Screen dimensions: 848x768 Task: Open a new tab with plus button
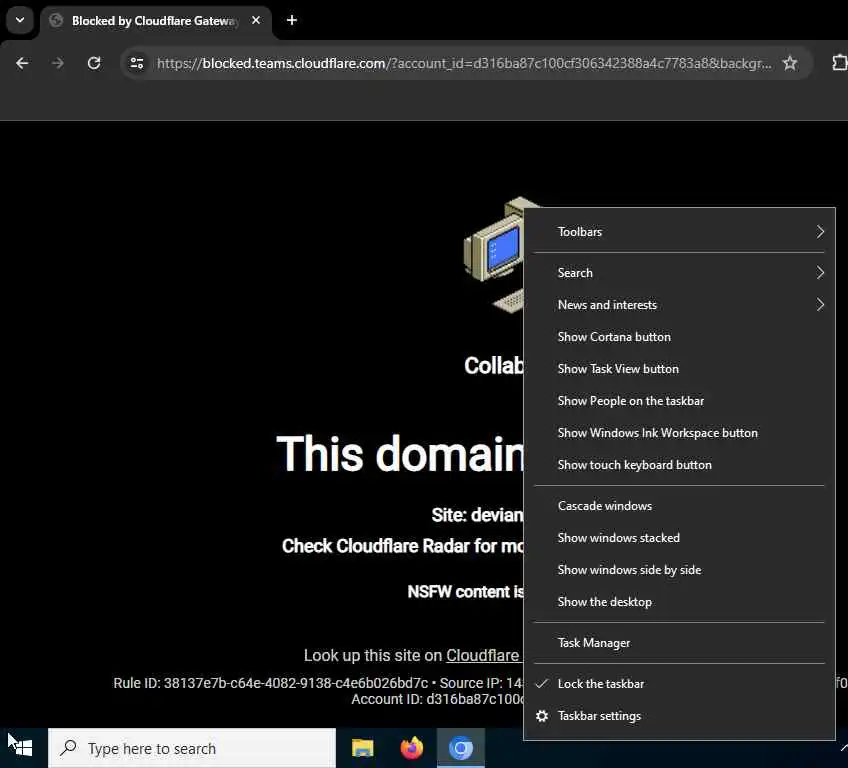292,21
